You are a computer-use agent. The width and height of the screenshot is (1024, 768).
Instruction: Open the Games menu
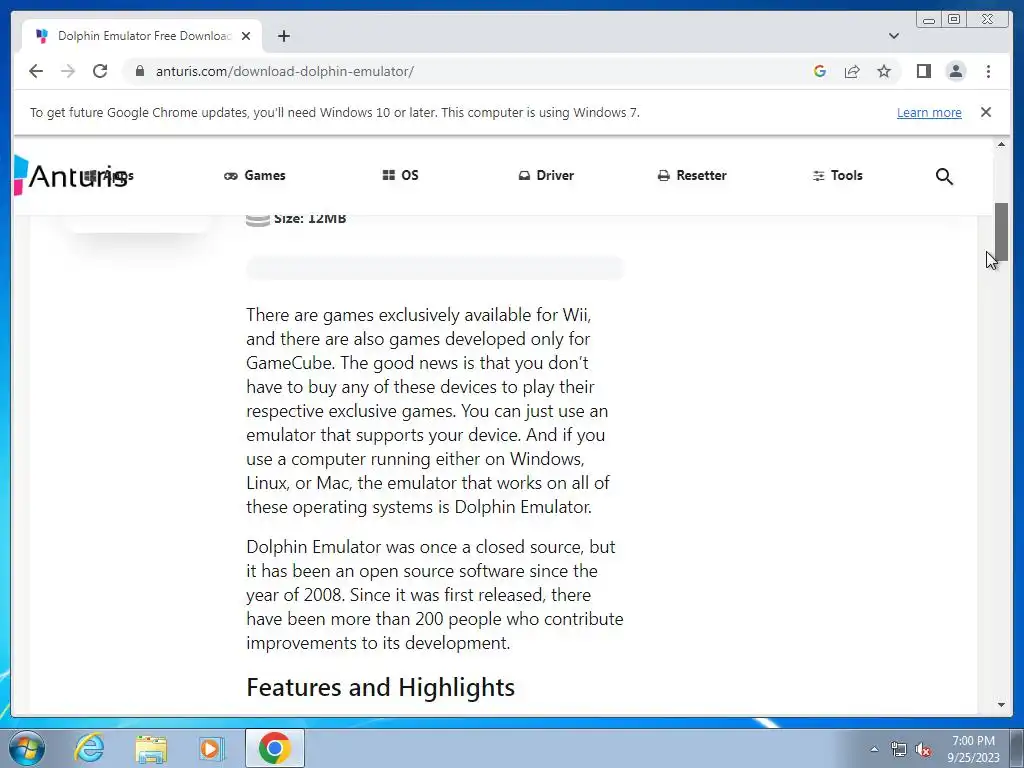coord(255,175)
